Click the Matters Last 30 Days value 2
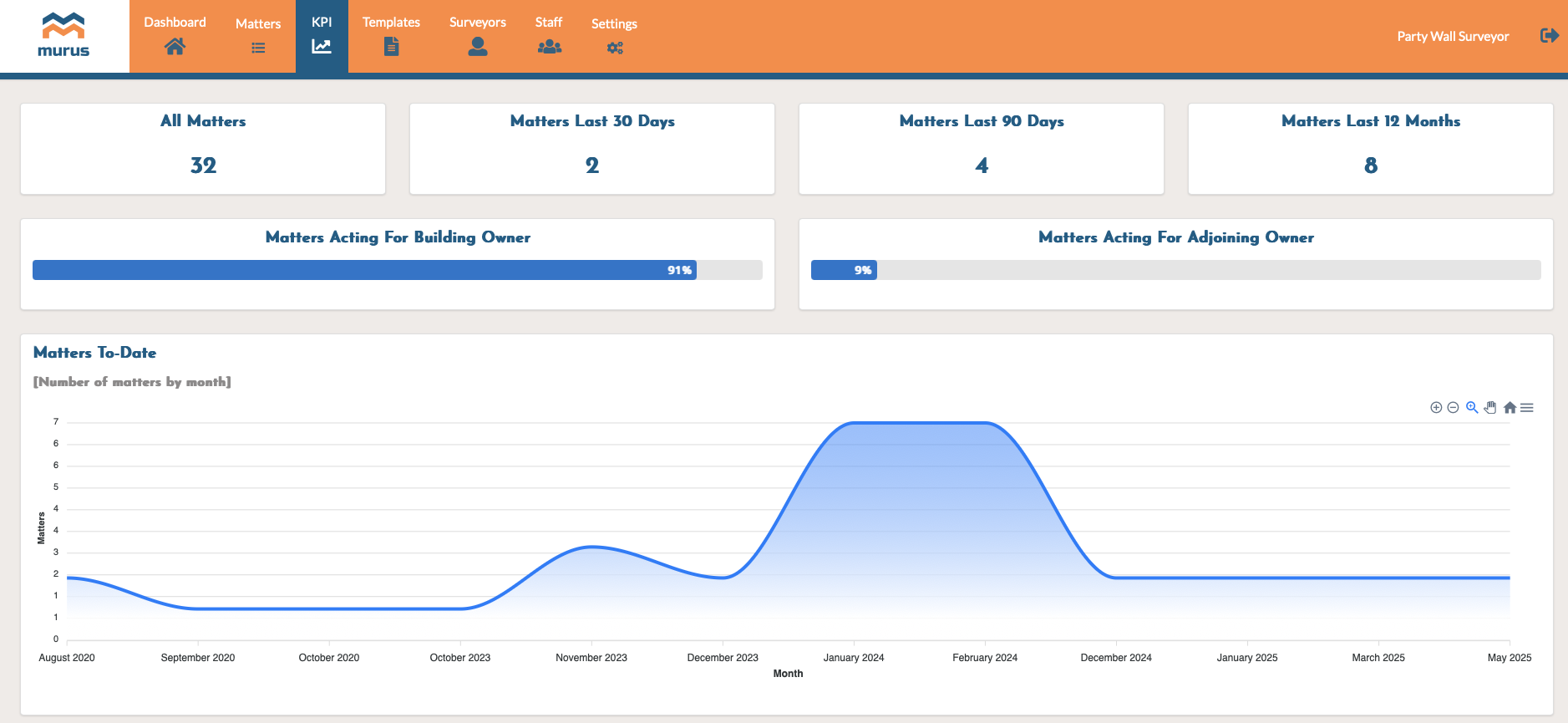1568x723 pixels. click(x=592, y=165)
